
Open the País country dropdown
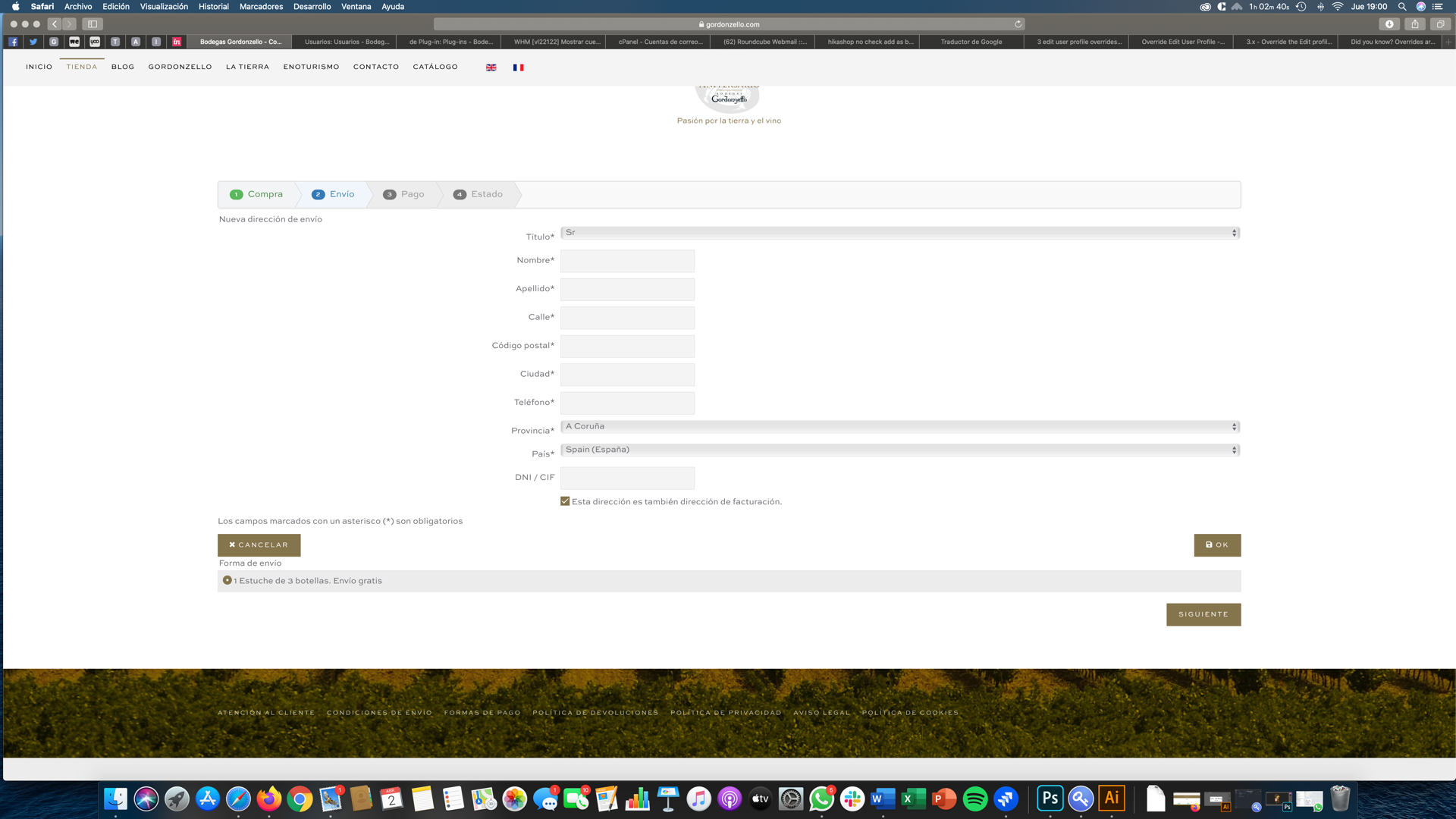pos(899,450)
